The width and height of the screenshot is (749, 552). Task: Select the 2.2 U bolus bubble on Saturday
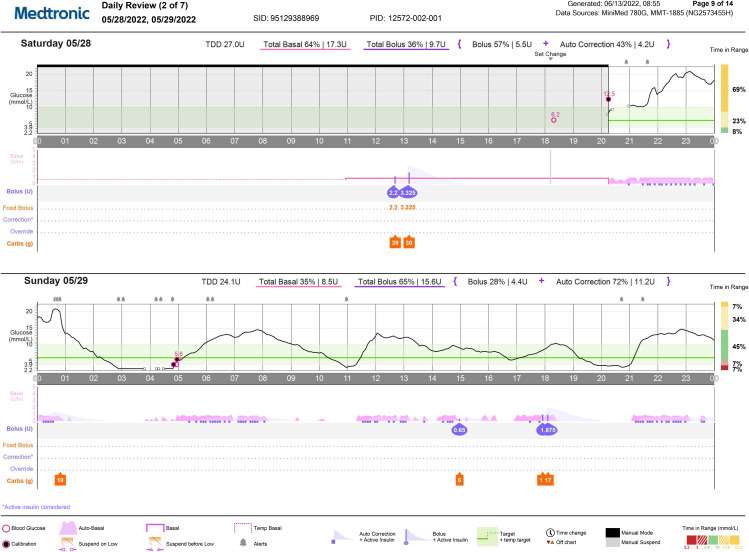[x=393, y=191]
